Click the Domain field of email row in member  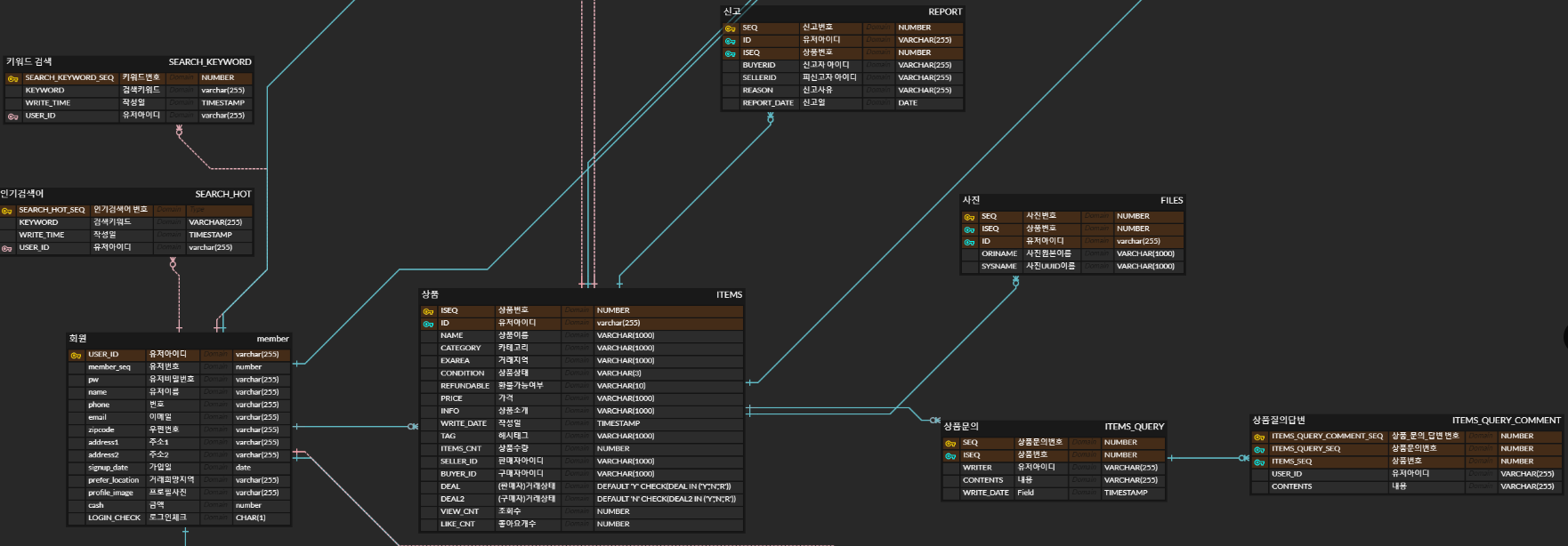(215, 417)
